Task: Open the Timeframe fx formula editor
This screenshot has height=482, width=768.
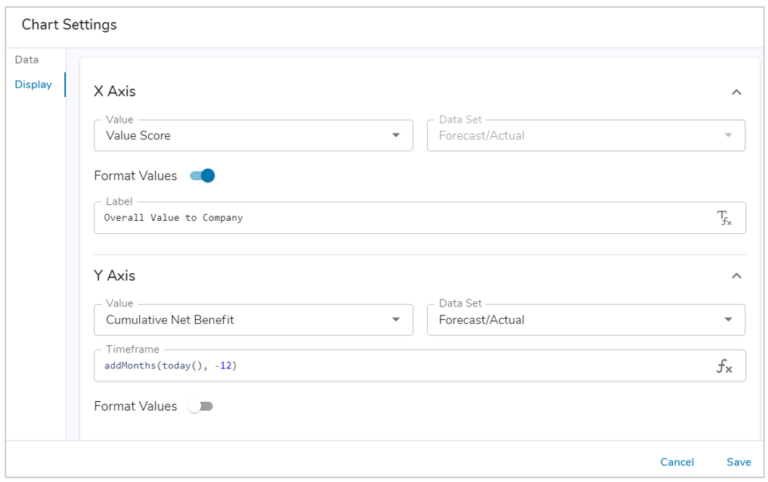Action: pos(724,366)
